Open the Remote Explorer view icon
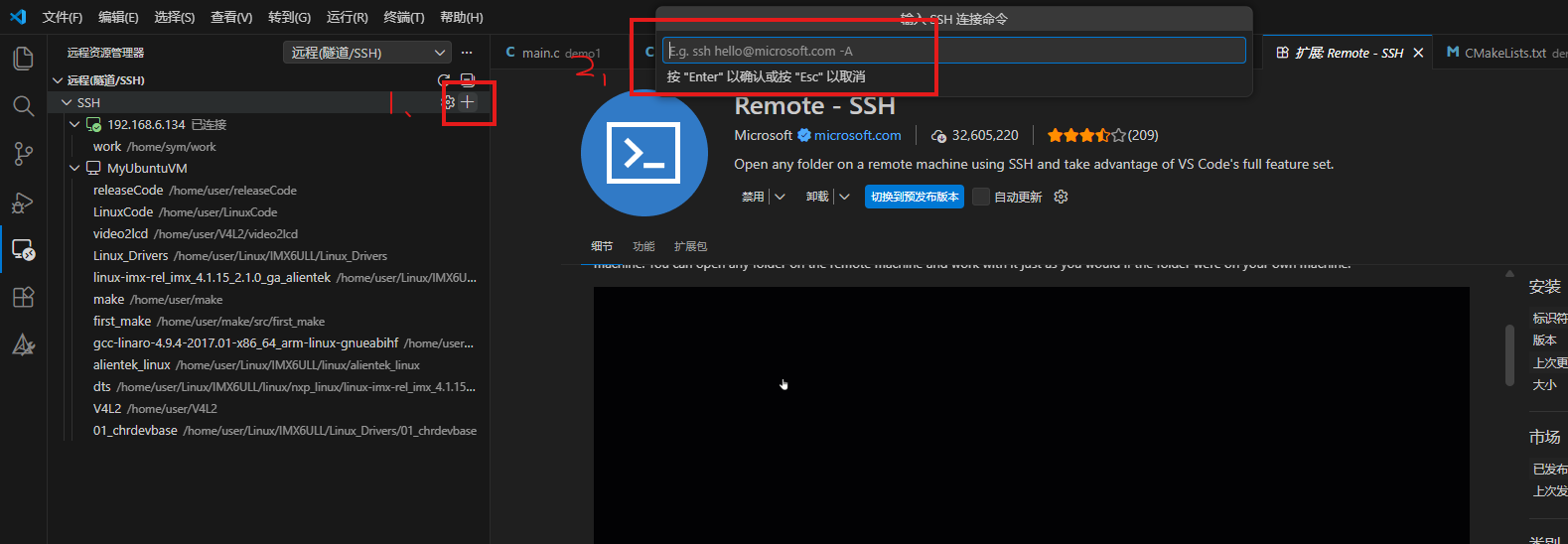Screen dimensions: 1568x544 click(x=23, y=249)
